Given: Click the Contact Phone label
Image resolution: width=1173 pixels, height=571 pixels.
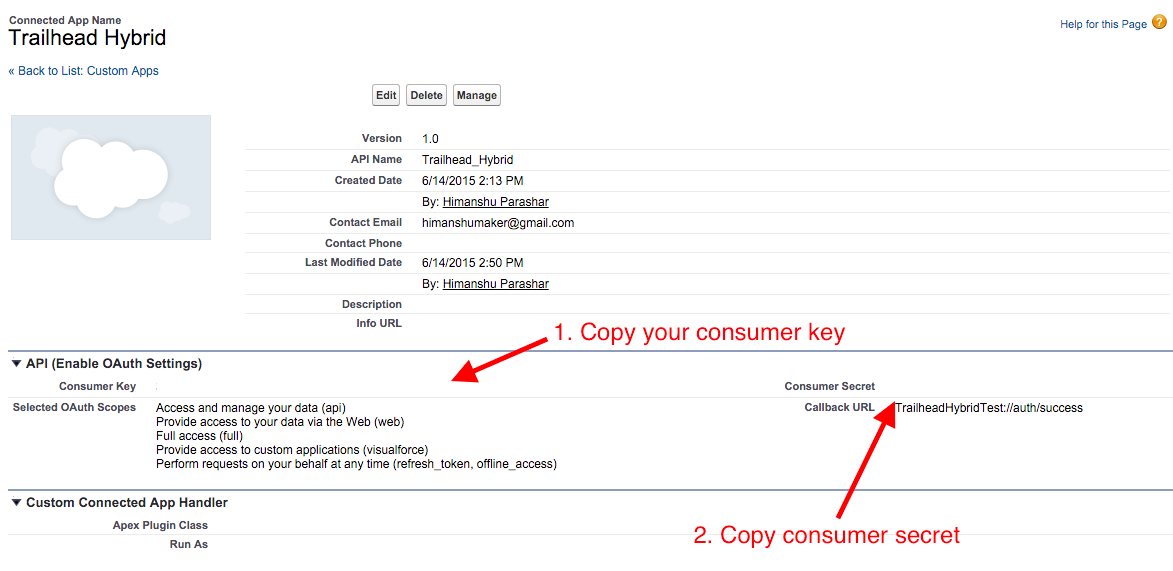Looking at the screenshot, I should [x=364, y=243].
